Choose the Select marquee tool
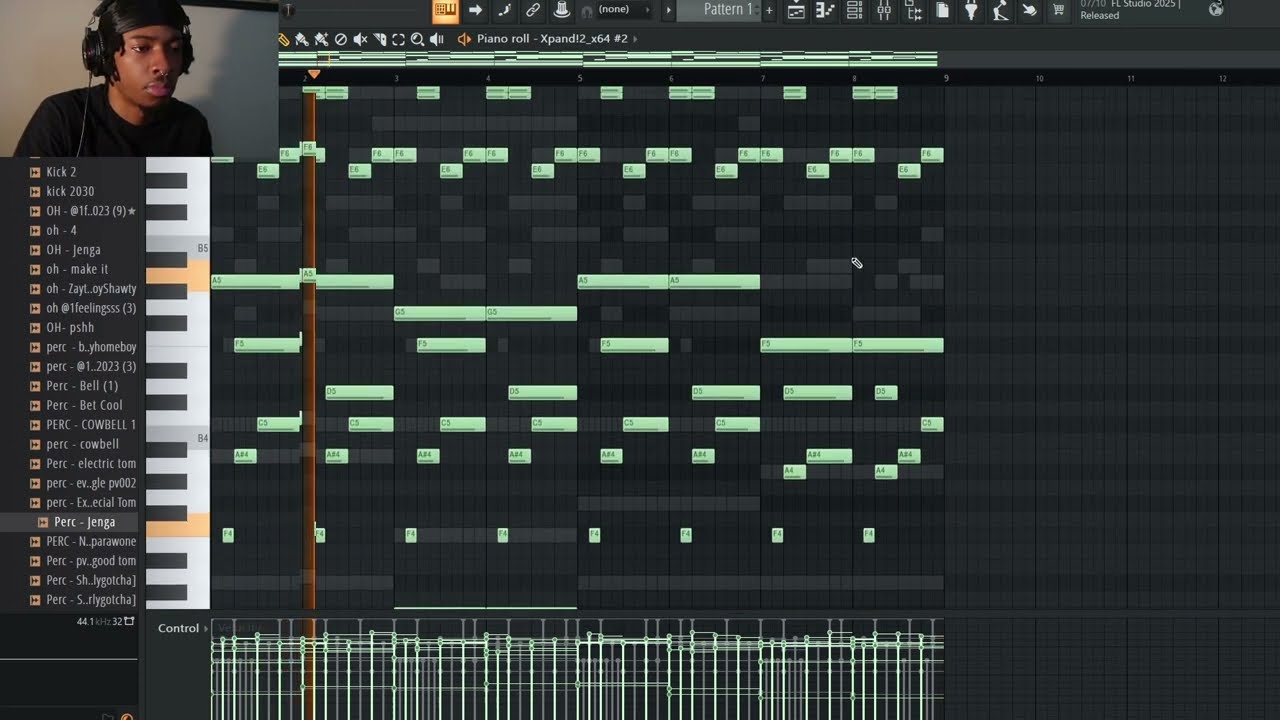 [398, 39]
